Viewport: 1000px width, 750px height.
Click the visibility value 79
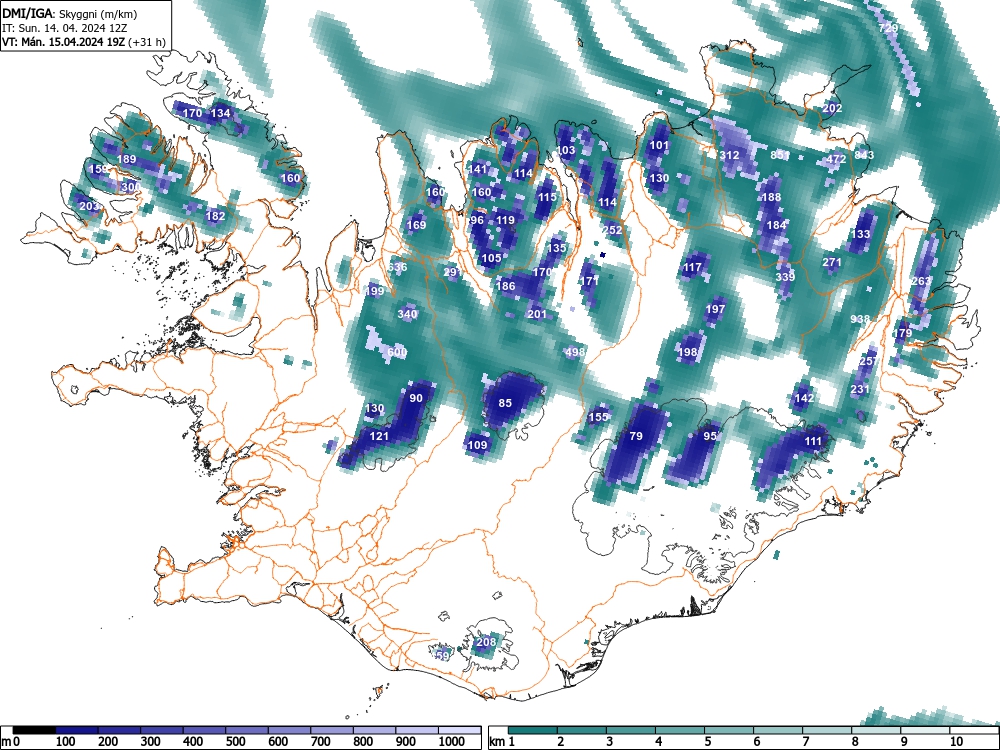coord(636,436)
